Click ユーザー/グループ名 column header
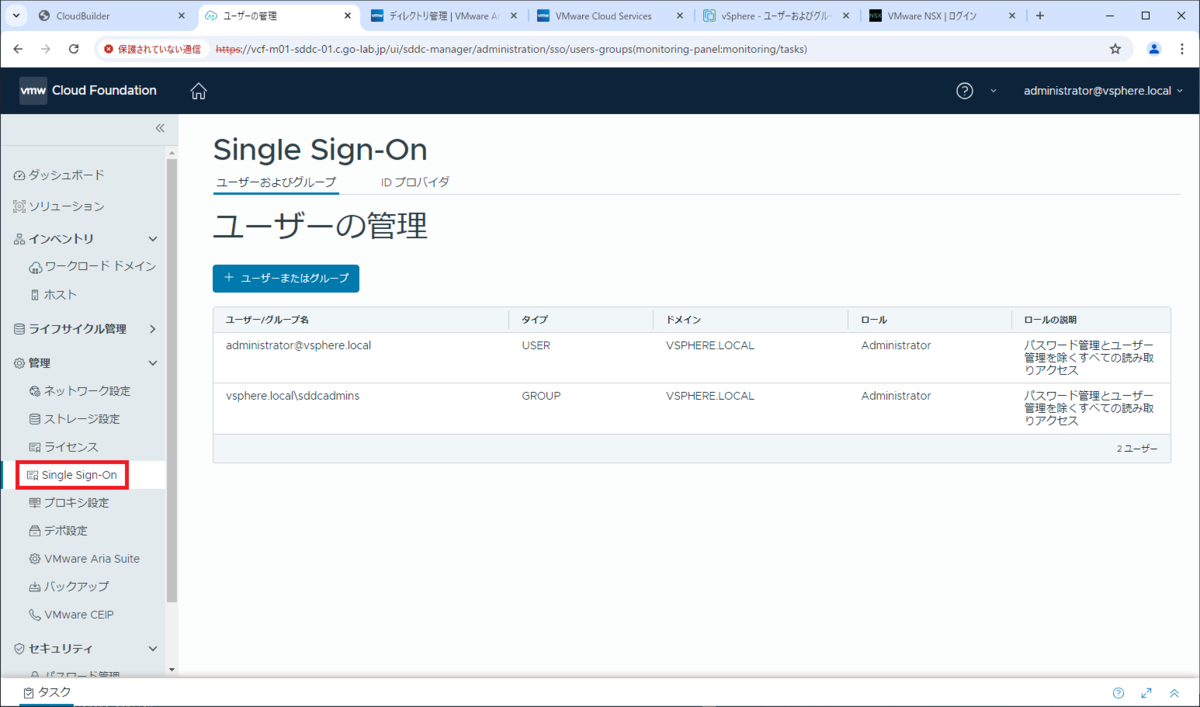 point(267,320)
